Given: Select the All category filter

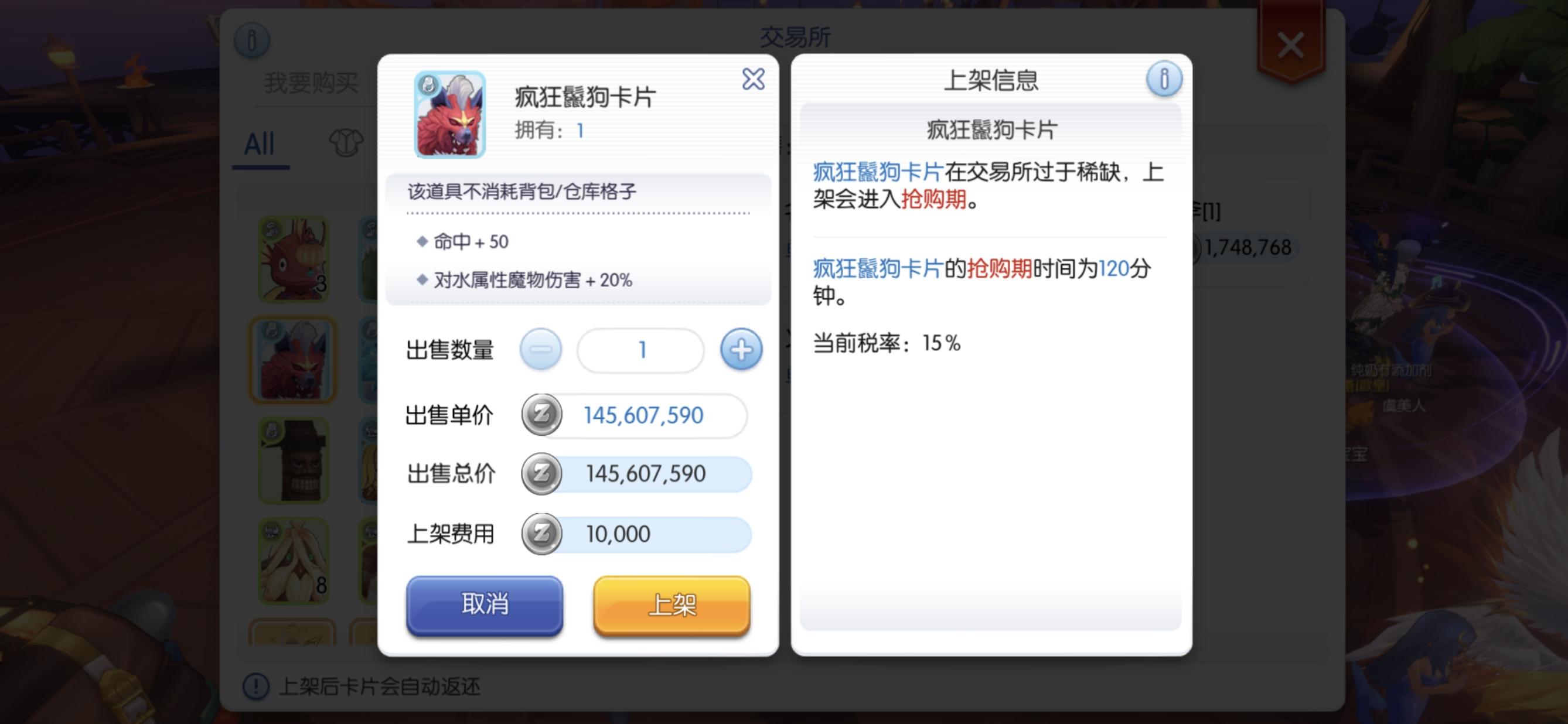Looking at the screenshot, I should click(260, 145).
